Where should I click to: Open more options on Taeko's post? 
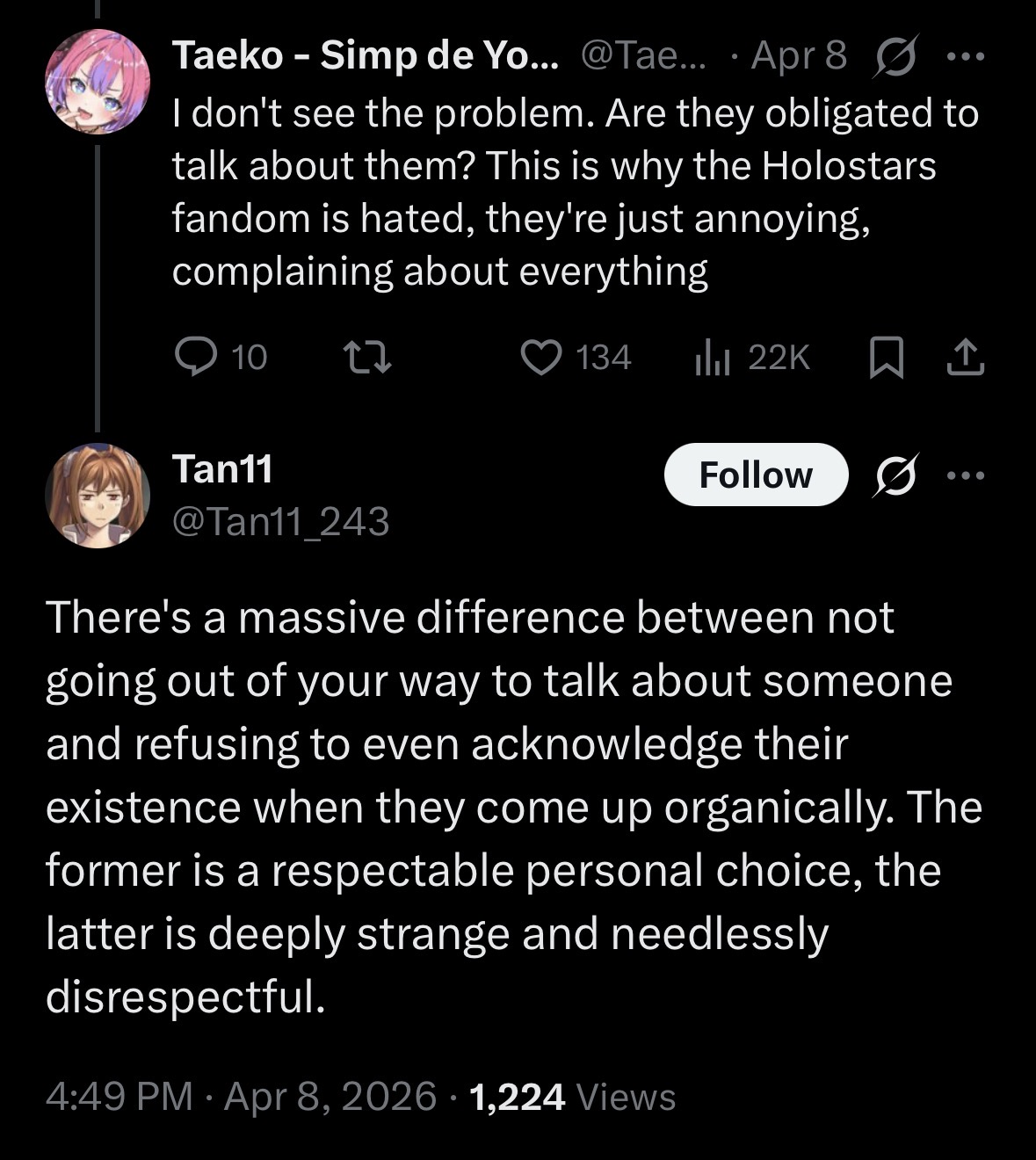pos(966,56)
